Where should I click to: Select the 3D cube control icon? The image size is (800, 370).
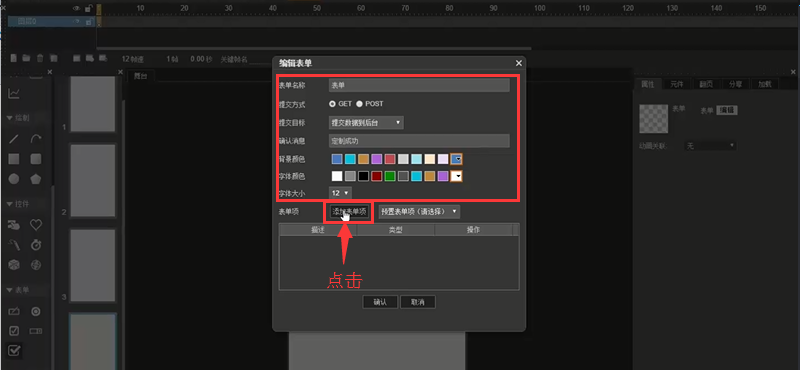point(14,265)
